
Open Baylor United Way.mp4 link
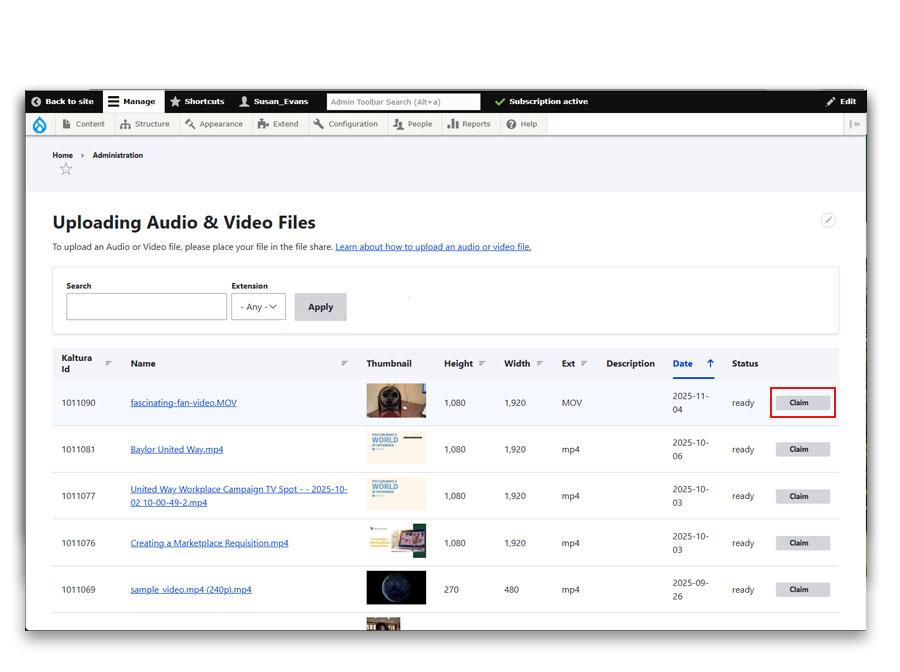tap(177, 449)
